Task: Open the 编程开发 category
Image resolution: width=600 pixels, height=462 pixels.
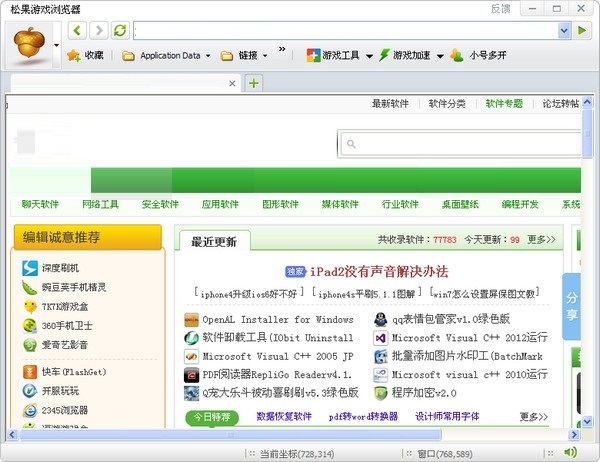Action: 520,204
